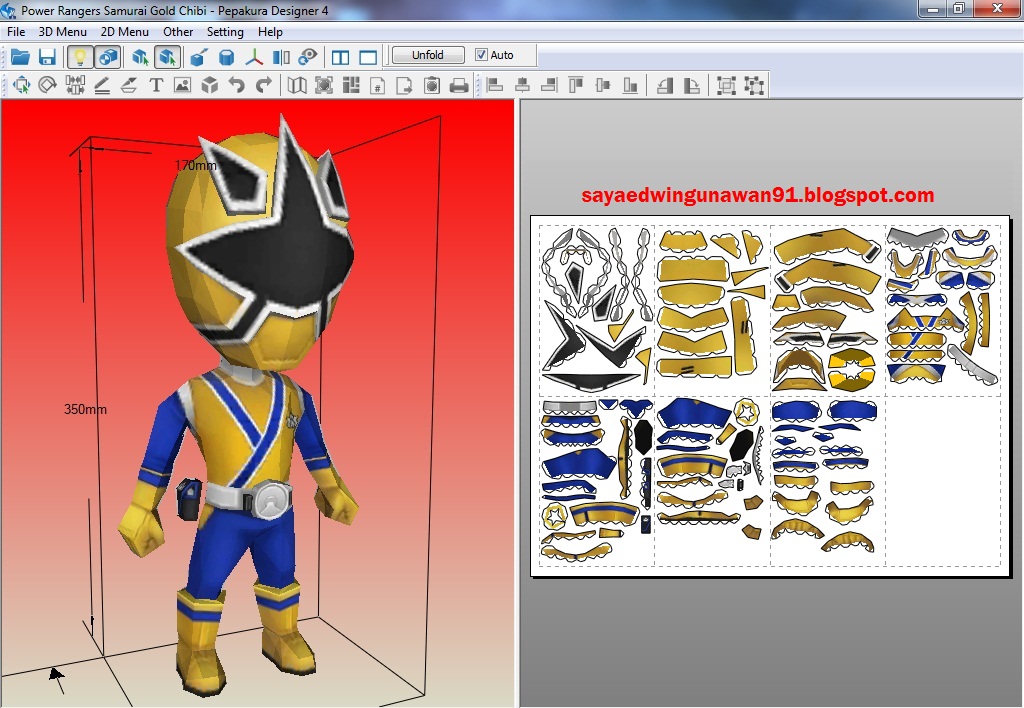The height and width of the screenshot is (708, 1024).
Task: Open the Other menu
Action: (x=178, y=31)
